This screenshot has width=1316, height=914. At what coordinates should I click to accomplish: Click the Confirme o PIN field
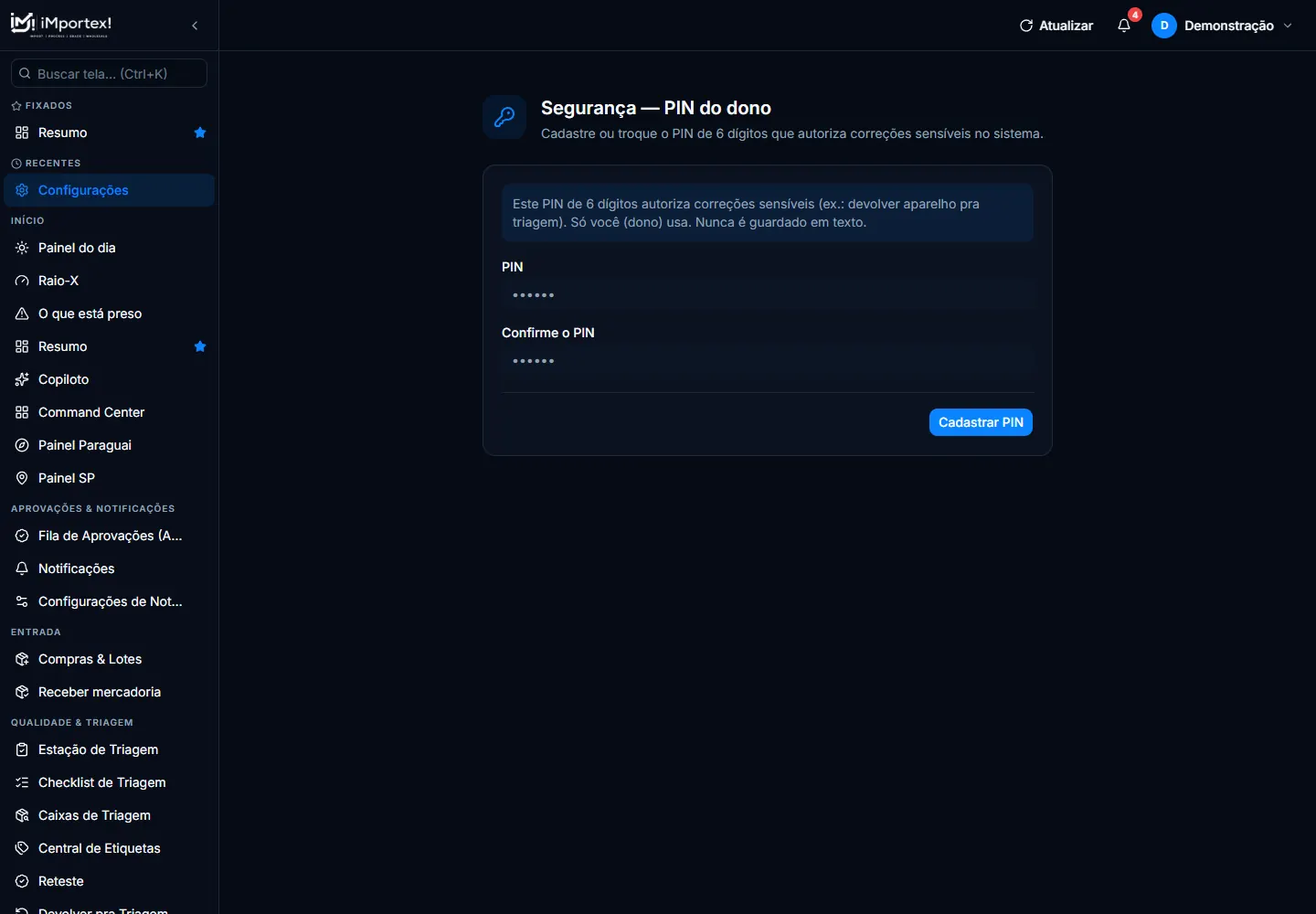tap(768, 361)
